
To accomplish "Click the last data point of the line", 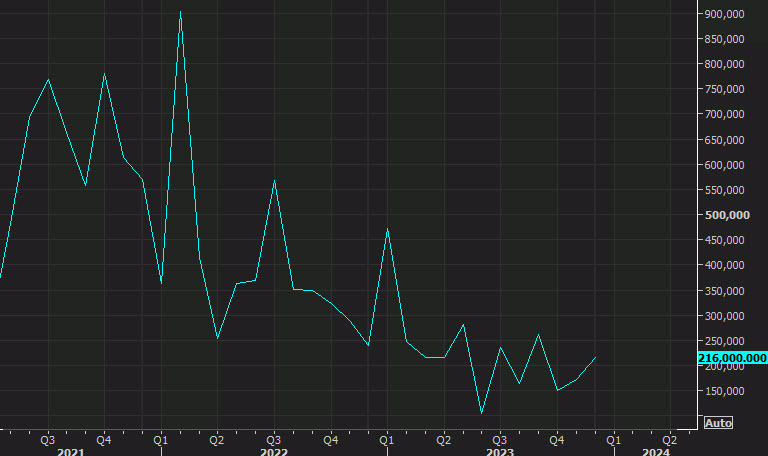I will (595, 358).
